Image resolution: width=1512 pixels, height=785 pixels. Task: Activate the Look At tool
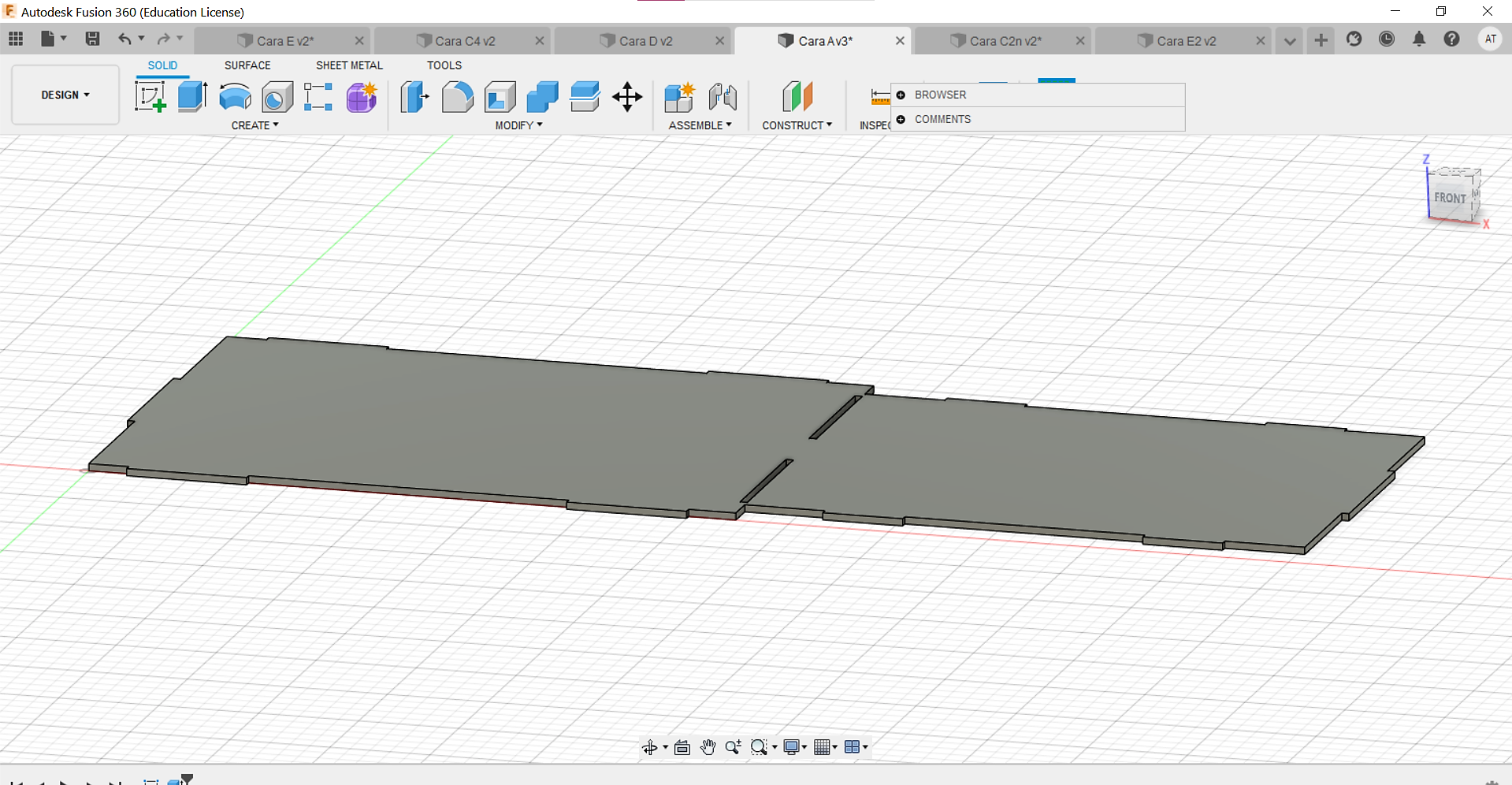[682, 747]
